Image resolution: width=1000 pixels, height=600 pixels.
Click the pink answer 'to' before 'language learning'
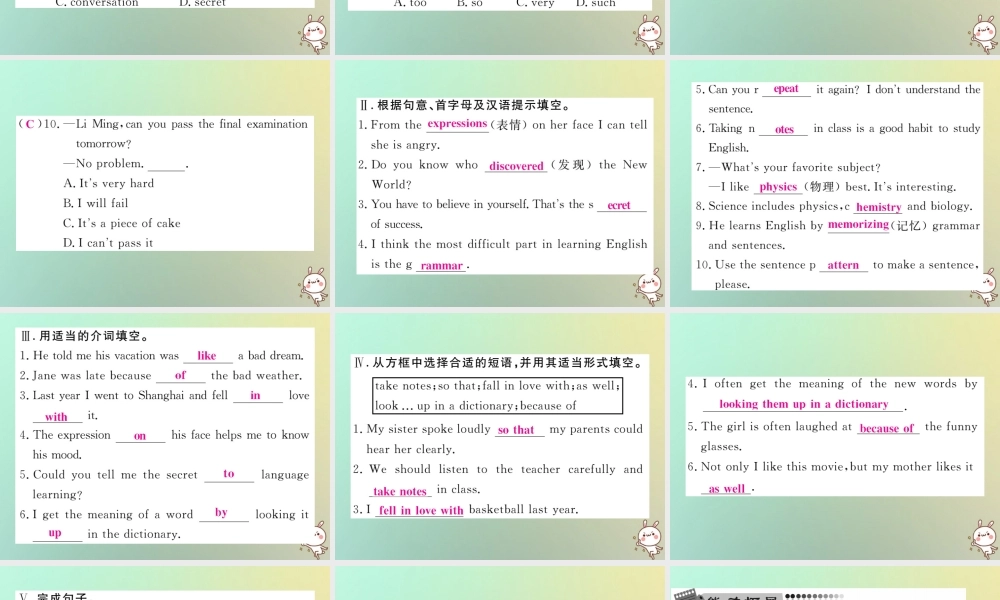pos(229,474)
